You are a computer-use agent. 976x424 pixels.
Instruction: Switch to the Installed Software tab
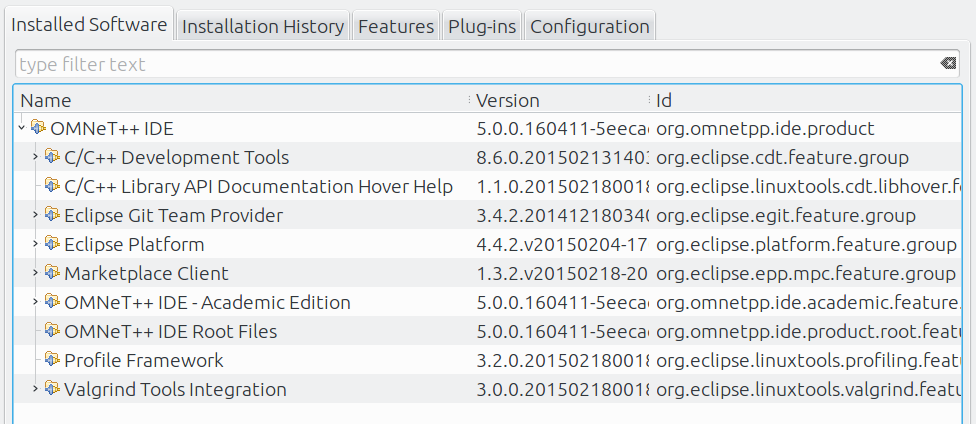point(89,24)
